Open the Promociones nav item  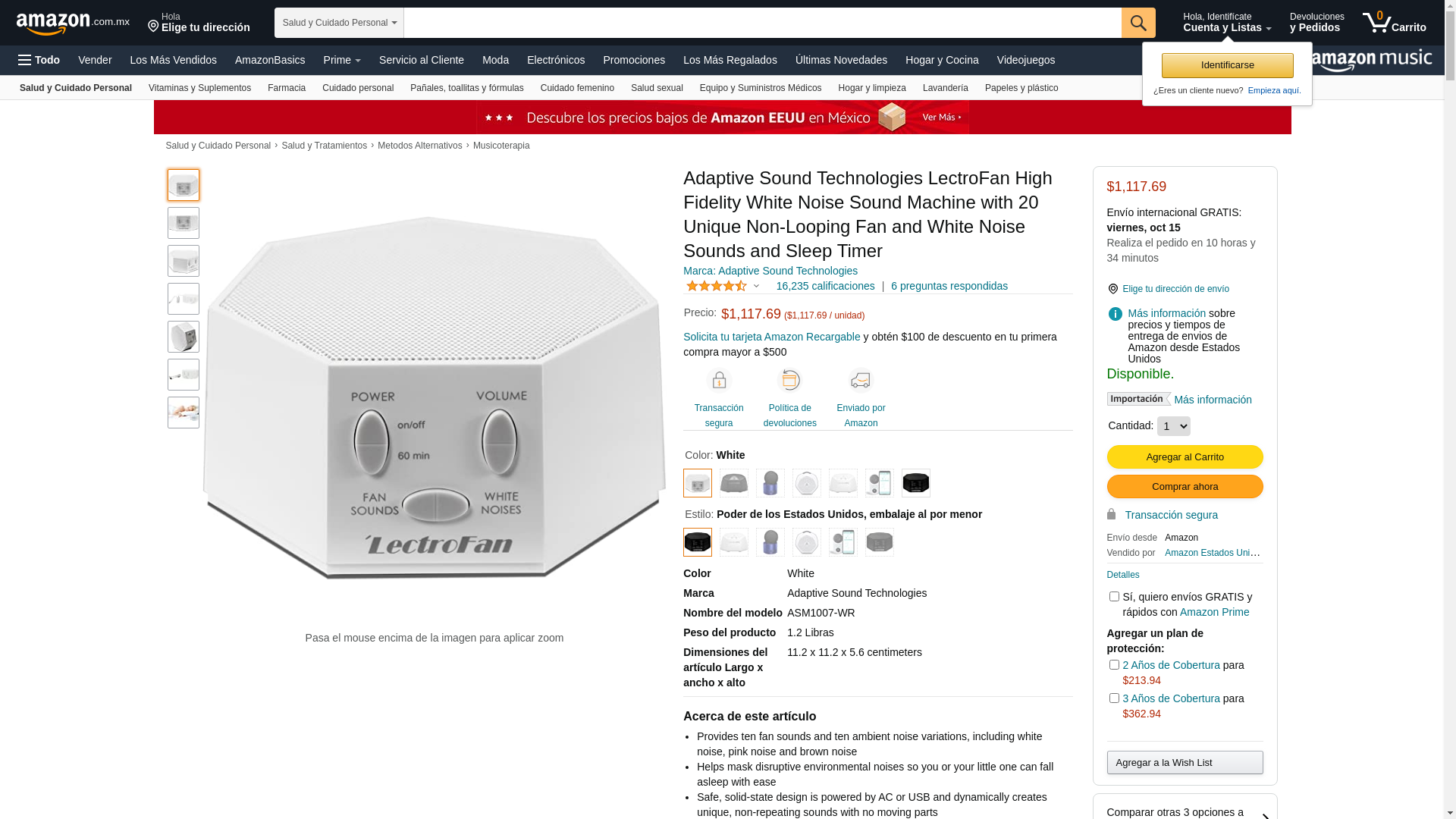tap(634, 60)
